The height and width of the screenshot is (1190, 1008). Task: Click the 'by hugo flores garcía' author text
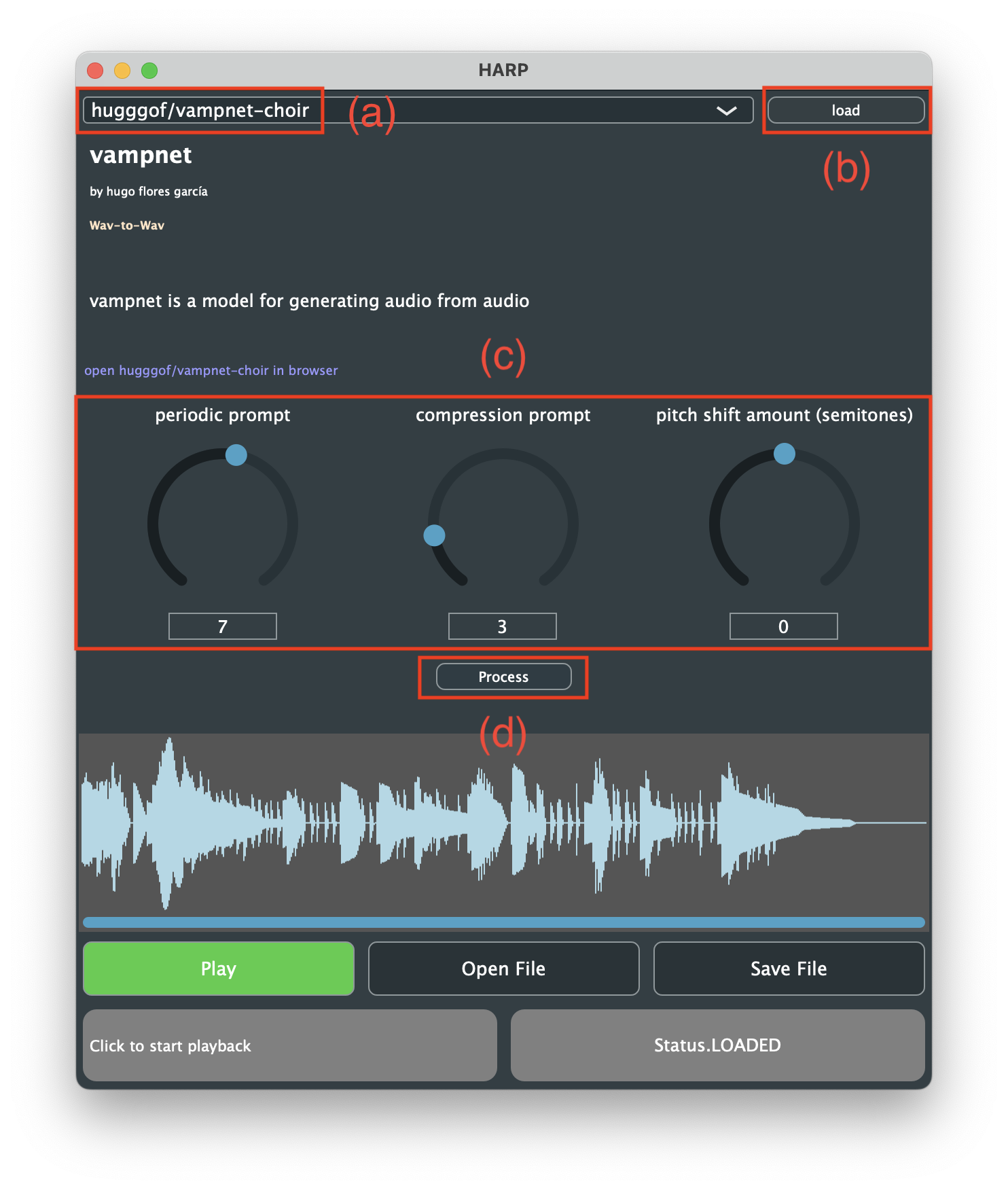tap(149, 192)
